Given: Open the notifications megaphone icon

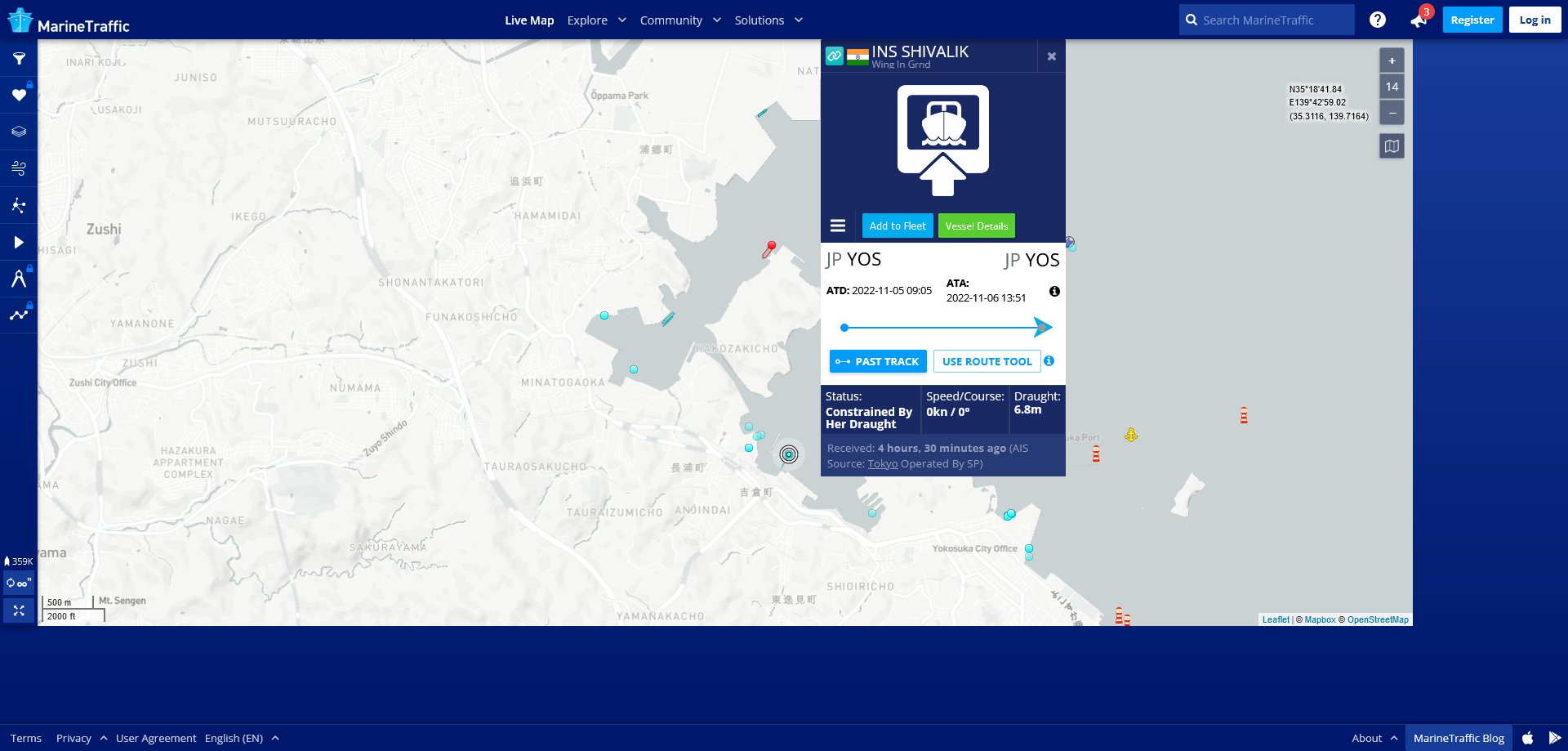Looking at the screenshot, I should (x=1419, y=20).
